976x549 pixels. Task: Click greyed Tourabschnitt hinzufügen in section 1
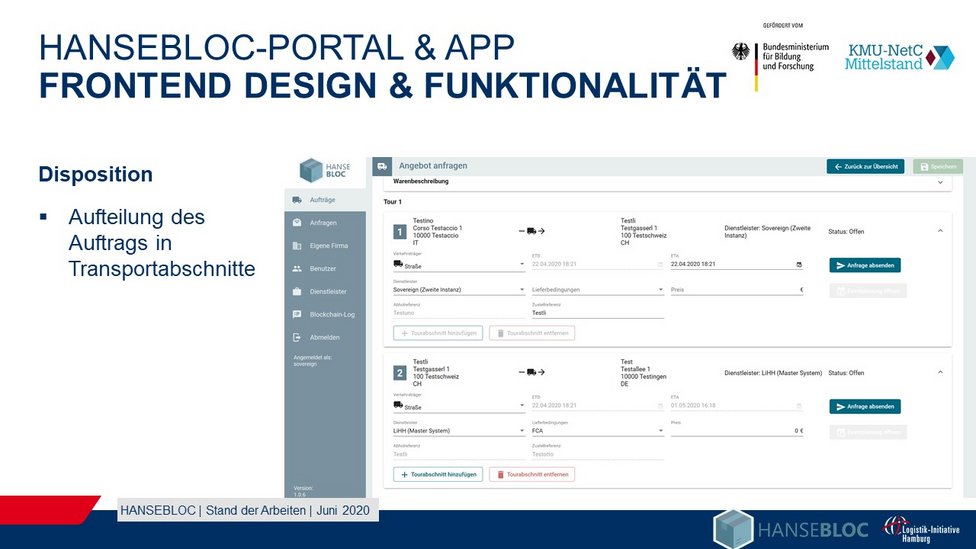[438, 333]
